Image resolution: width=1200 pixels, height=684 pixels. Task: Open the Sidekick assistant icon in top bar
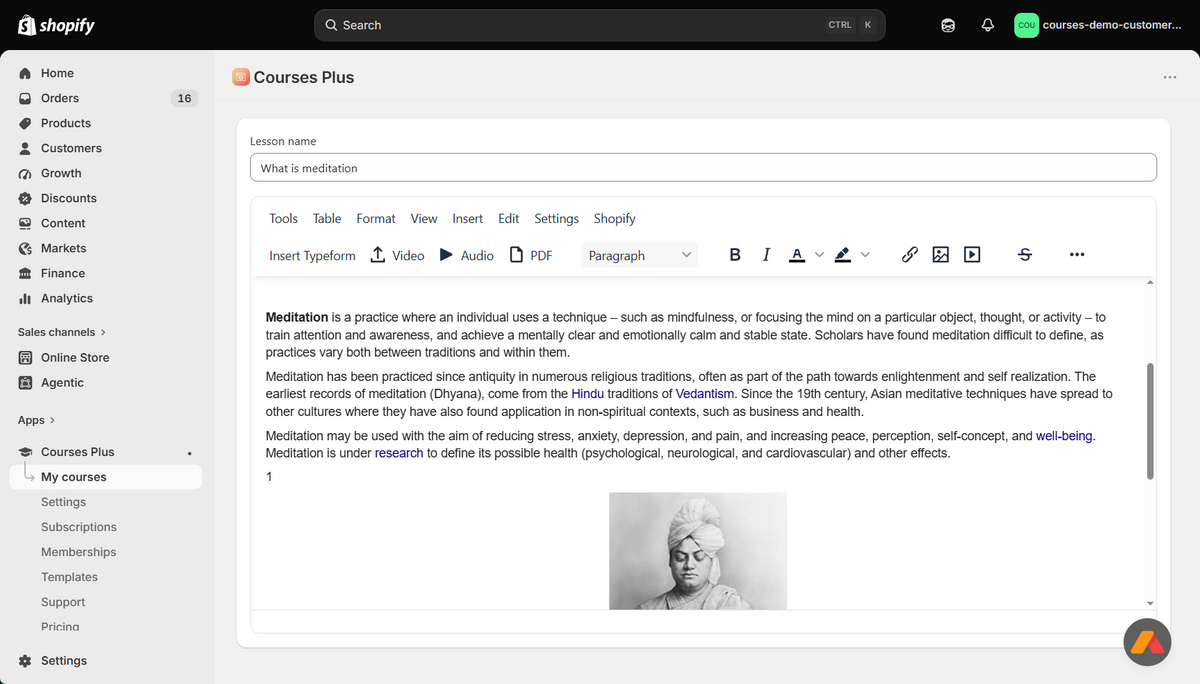tap(948, 25)
